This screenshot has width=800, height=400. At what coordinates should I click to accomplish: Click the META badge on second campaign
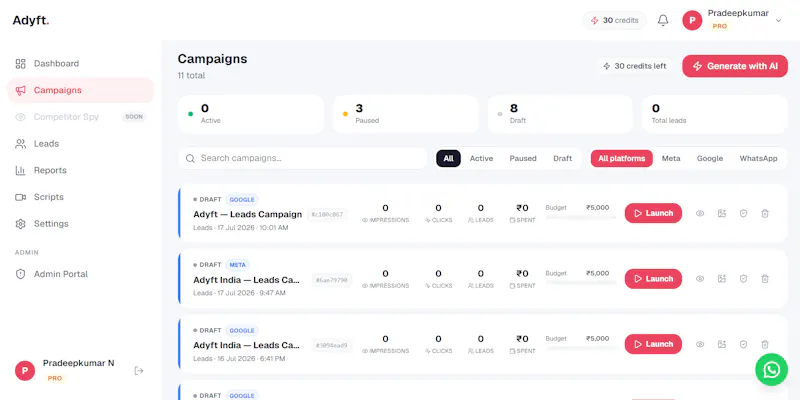point(237,265)
